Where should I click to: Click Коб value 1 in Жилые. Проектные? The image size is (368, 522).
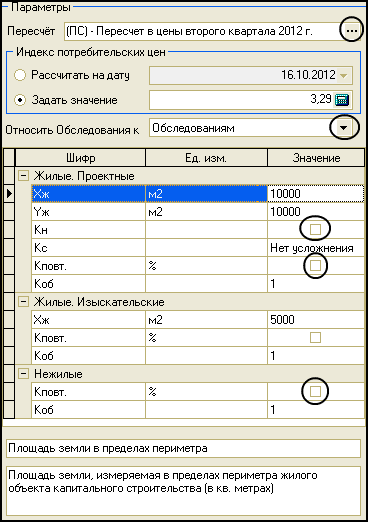pyautogui.click(x=316, y=284)
